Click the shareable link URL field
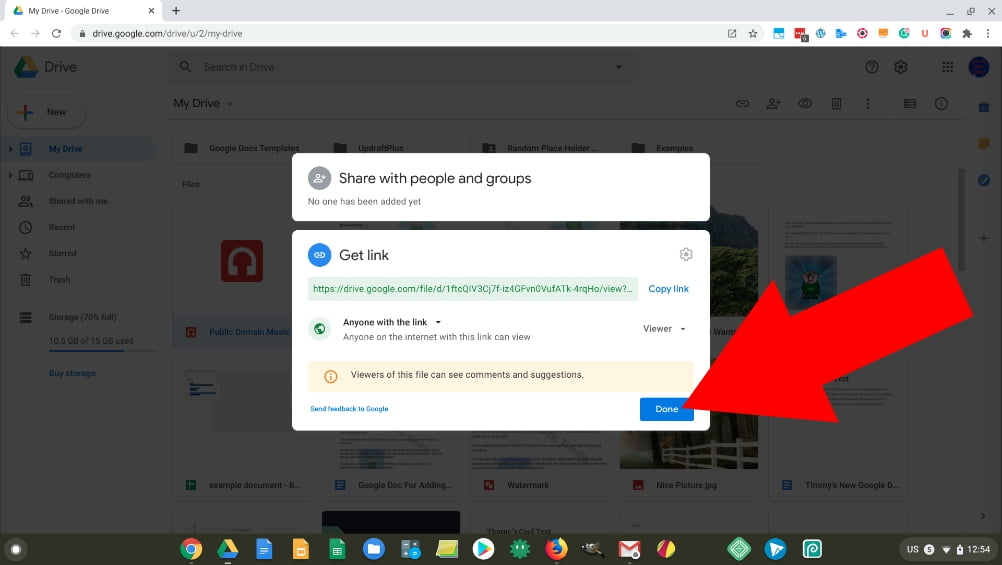This screenshot has height=565, width=1002. (473, 289)
